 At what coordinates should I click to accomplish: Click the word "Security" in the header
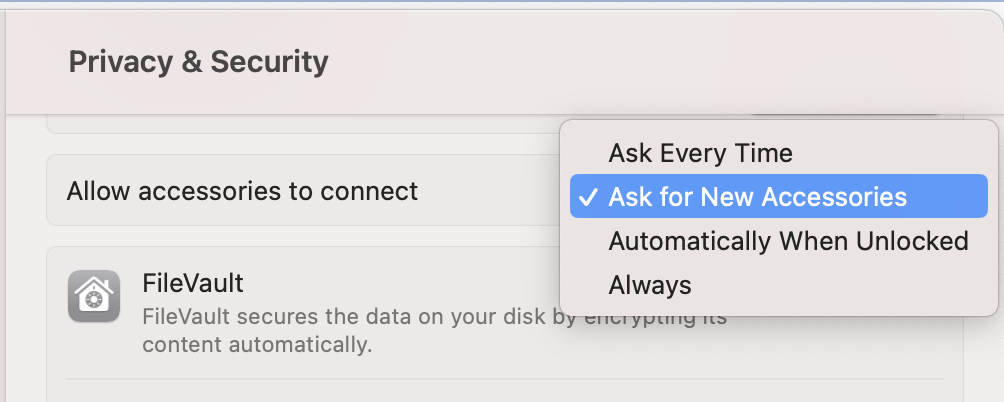273,62
